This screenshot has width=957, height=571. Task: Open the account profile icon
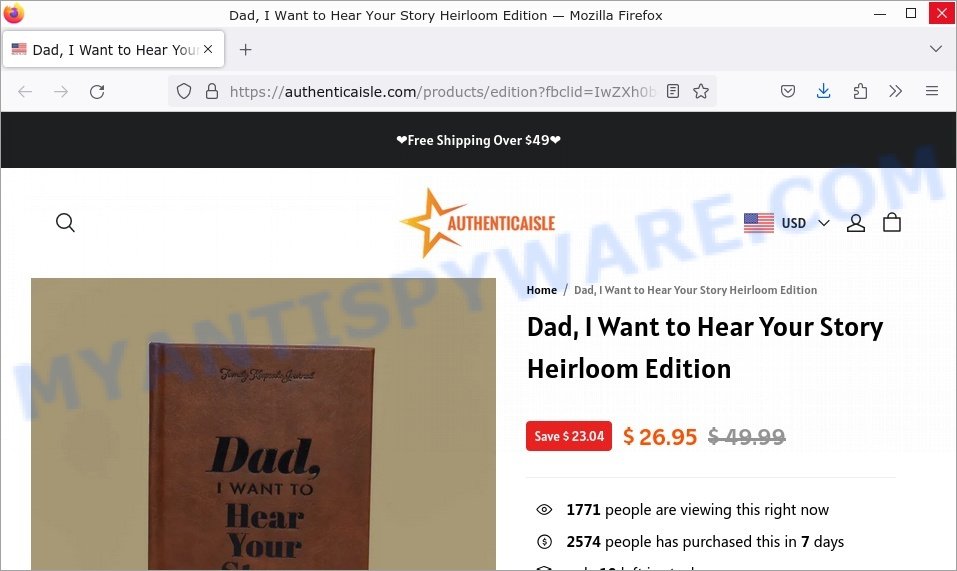pyautogui.click(x=856, y=223)
